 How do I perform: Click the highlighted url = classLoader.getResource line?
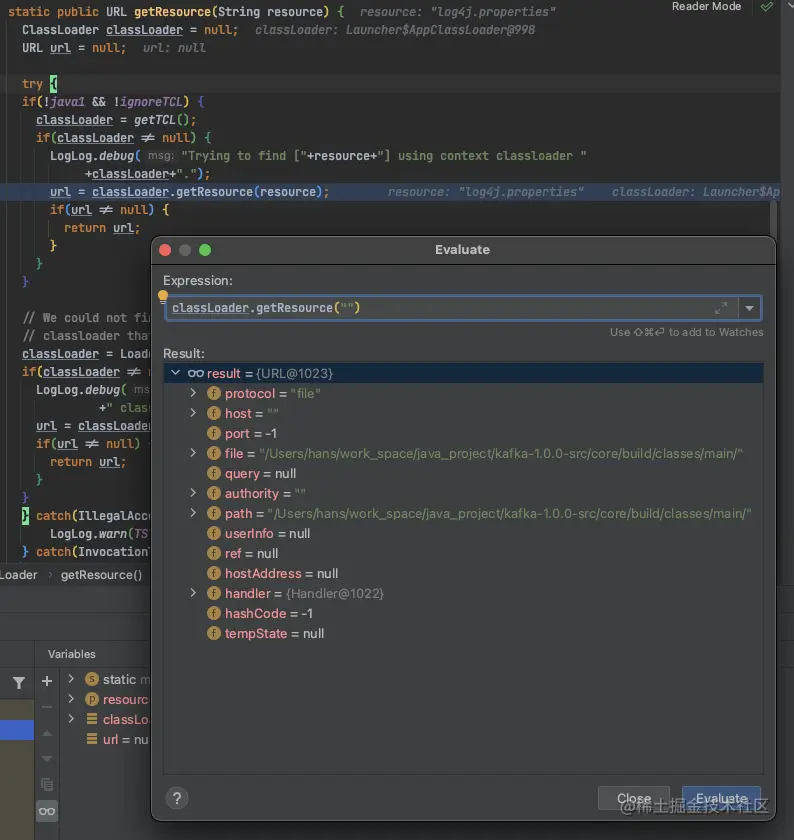(390, 192)
